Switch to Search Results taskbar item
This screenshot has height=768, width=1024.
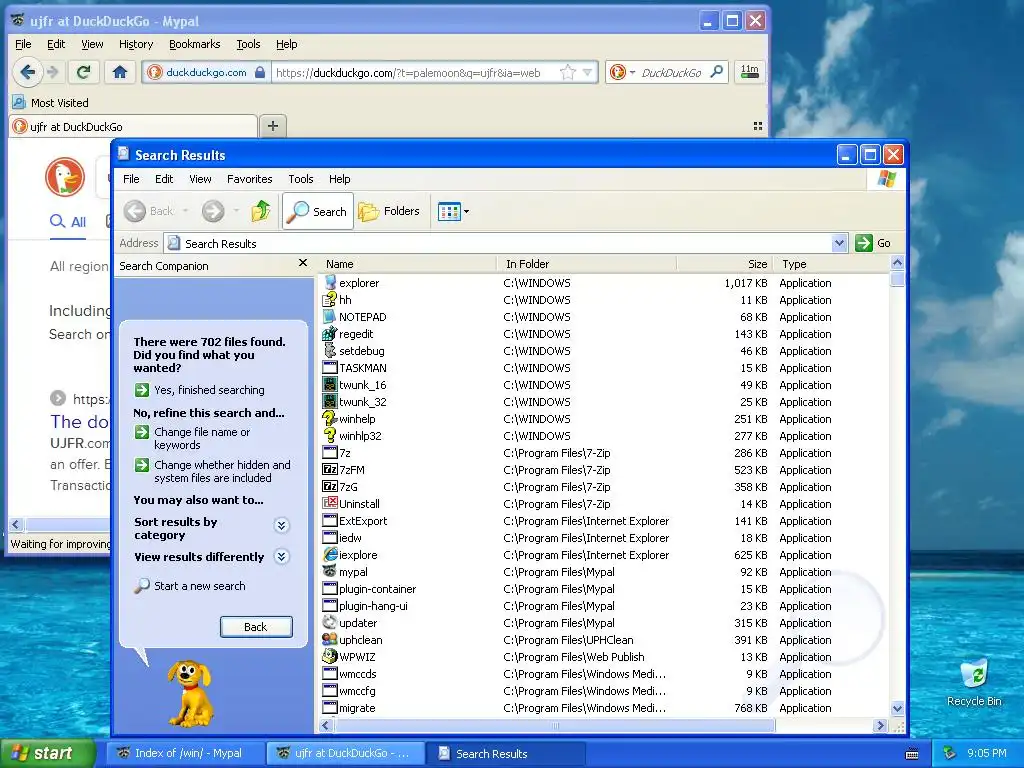[x=505, y=753]
